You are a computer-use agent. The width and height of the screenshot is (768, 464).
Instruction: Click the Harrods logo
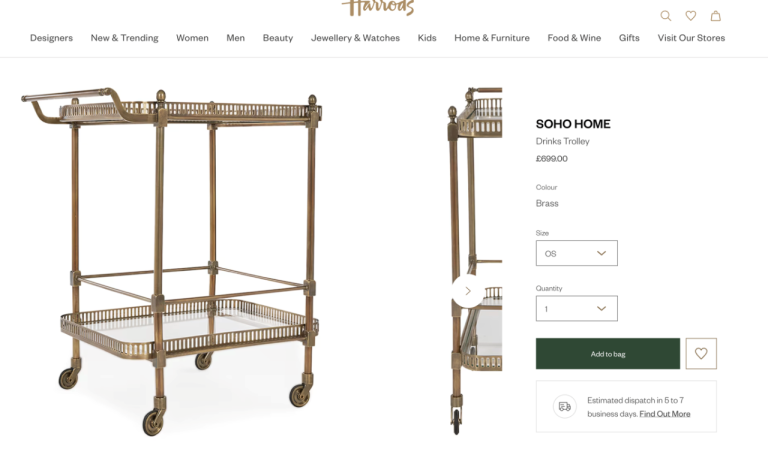tap(378, 7)
